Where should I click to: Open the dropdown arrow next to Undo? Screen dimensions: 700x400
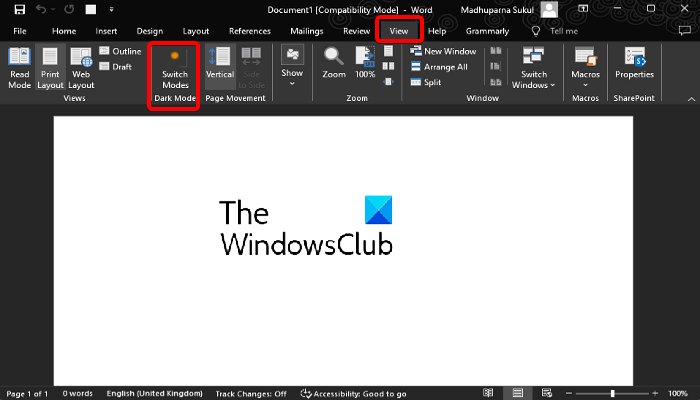click(x=53, y=9)
